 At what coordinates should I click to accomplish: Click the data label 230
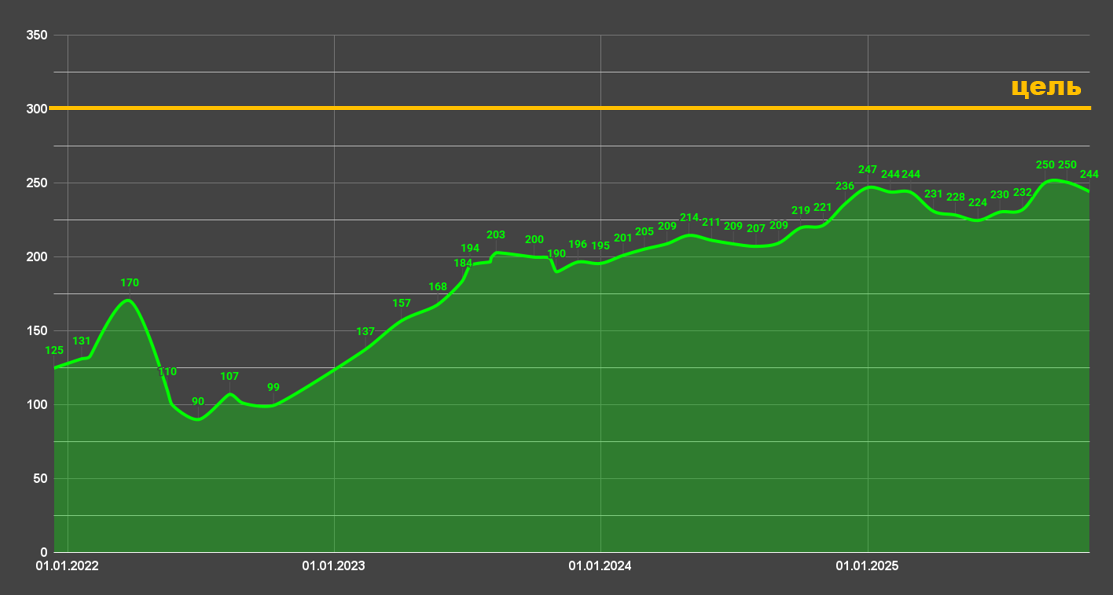pyautogui.click(x=999, y=195)
